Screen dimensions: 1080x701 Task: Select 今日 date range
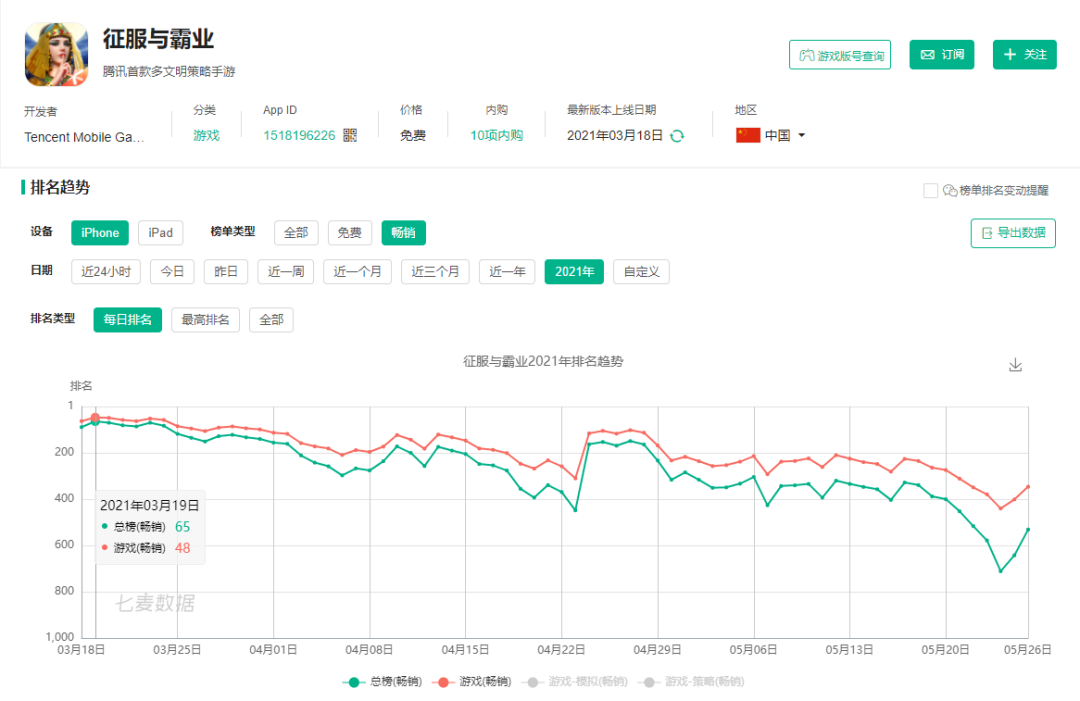(x=172, y=271)
